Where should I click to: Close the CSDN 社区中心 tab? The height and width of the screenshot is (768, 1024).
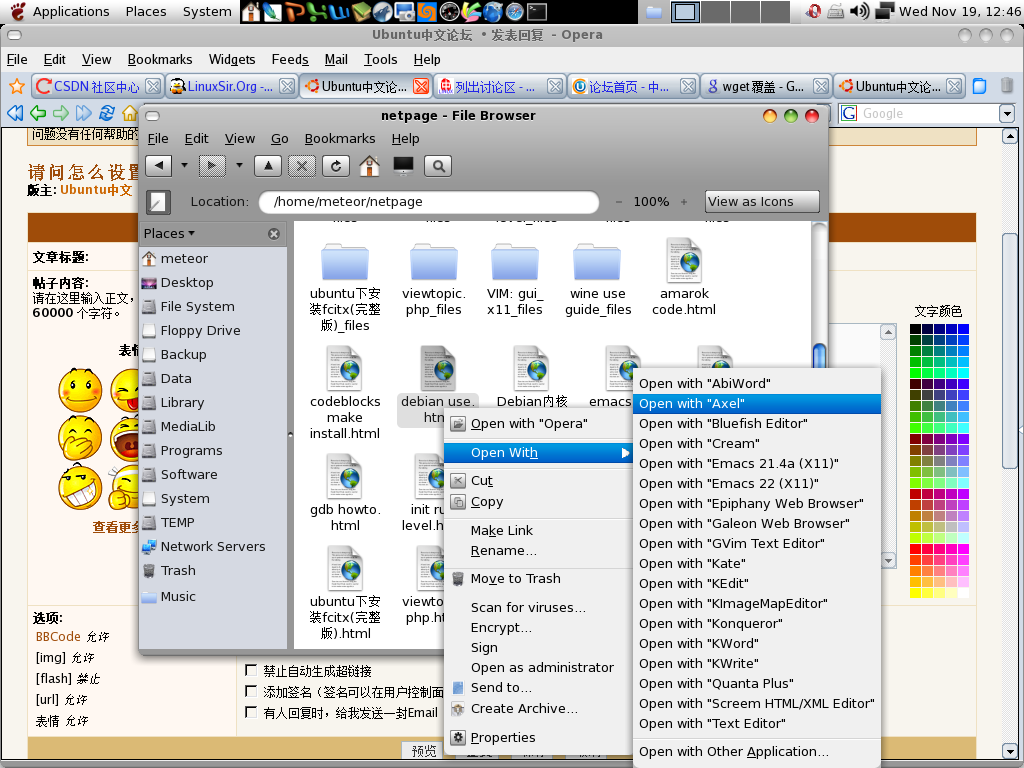(x=153, y=86)
